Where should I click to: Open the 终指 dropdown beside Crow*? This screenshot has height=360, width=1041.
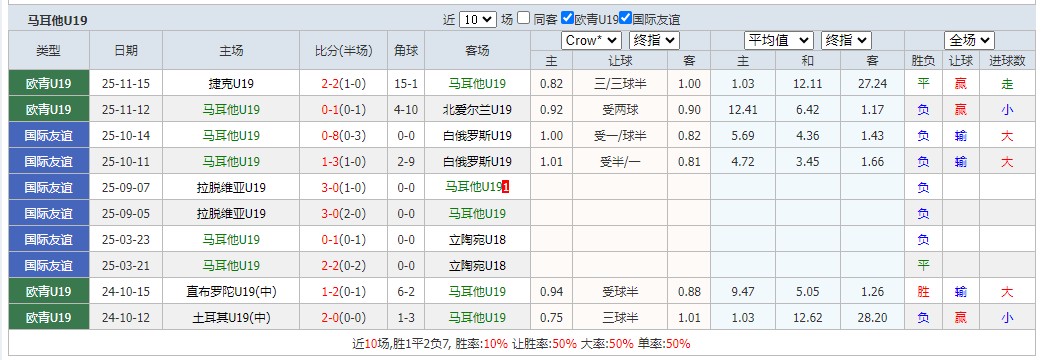click(655, 41)
